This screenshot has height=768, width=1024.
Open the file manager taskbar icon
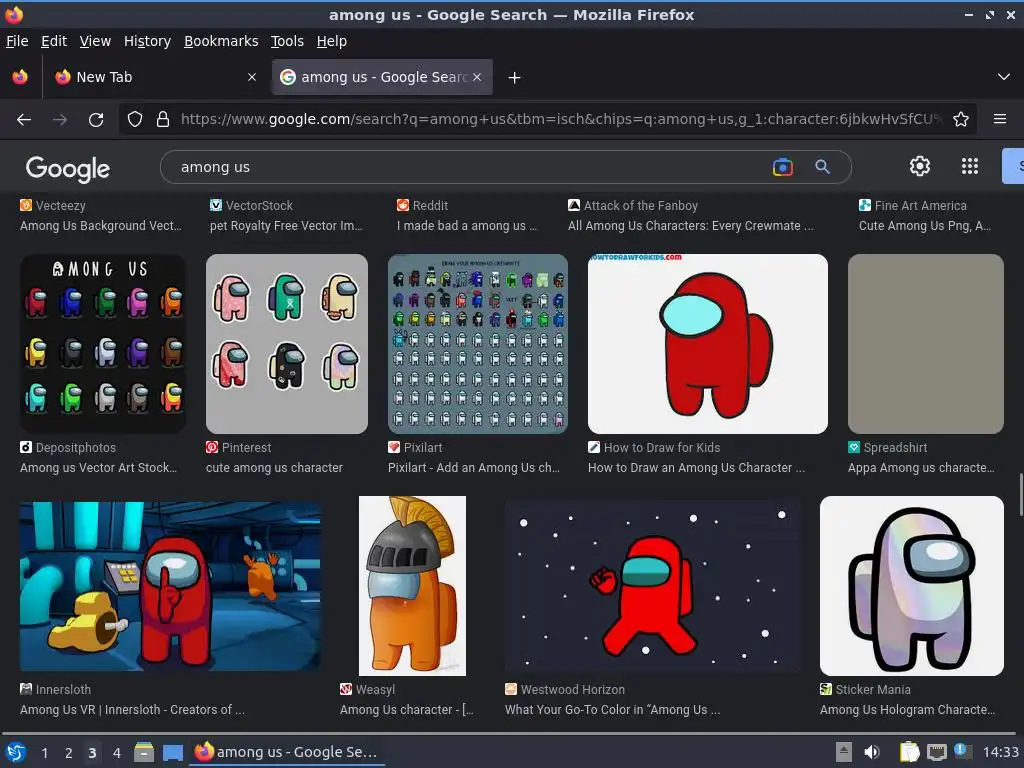144,752
